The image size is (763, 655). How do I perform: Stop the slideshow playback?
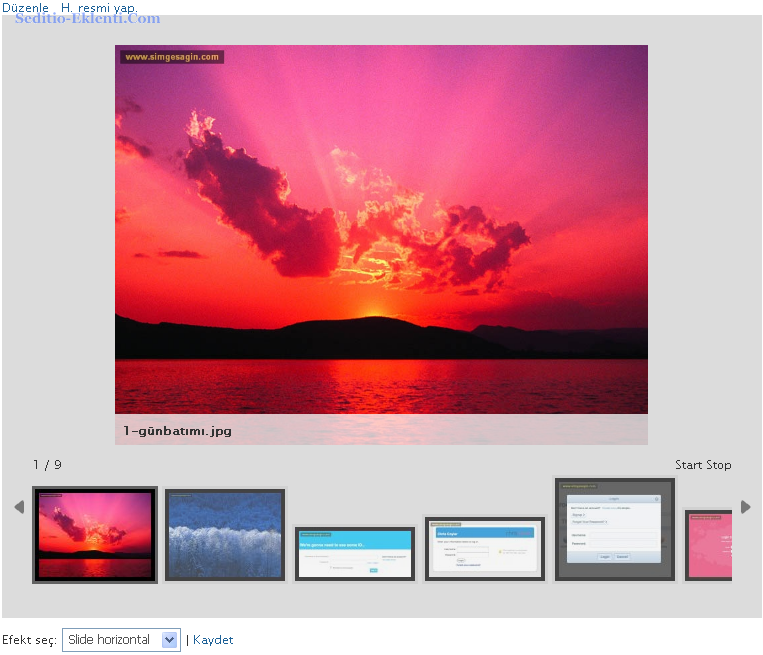click(x=718, y=465)
